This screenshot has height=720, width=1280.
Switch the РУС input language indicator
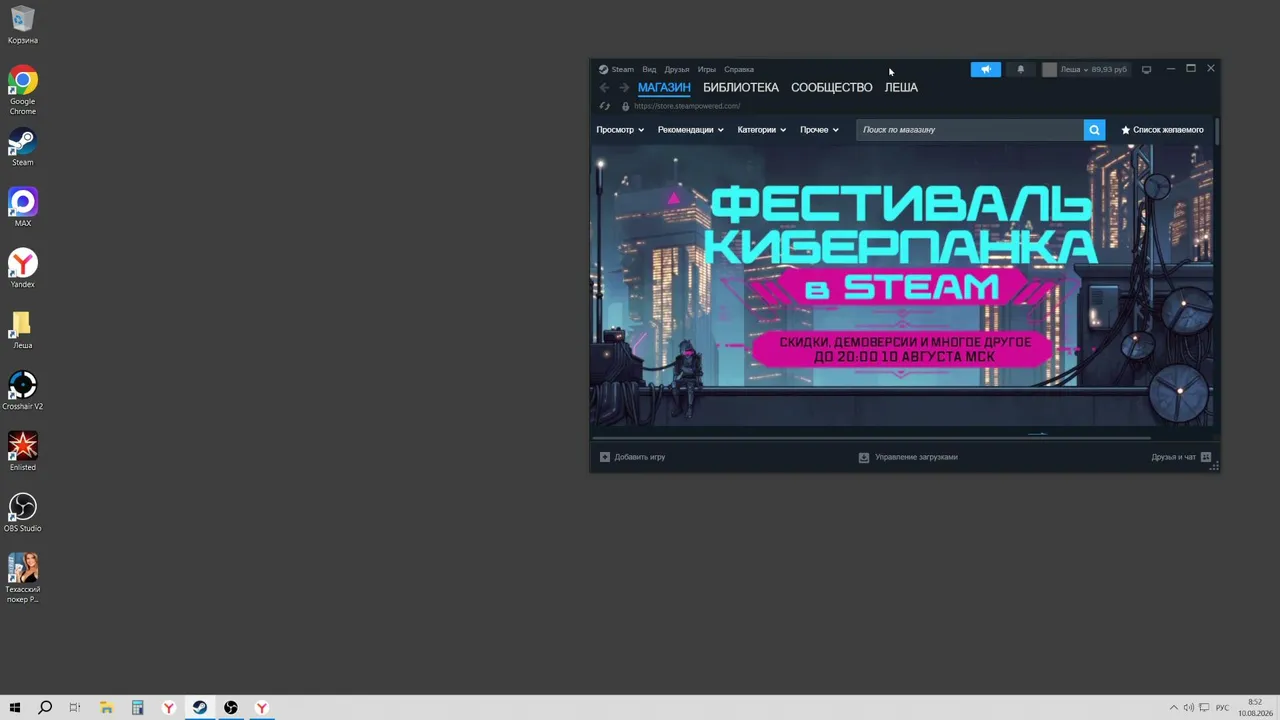1222,708
